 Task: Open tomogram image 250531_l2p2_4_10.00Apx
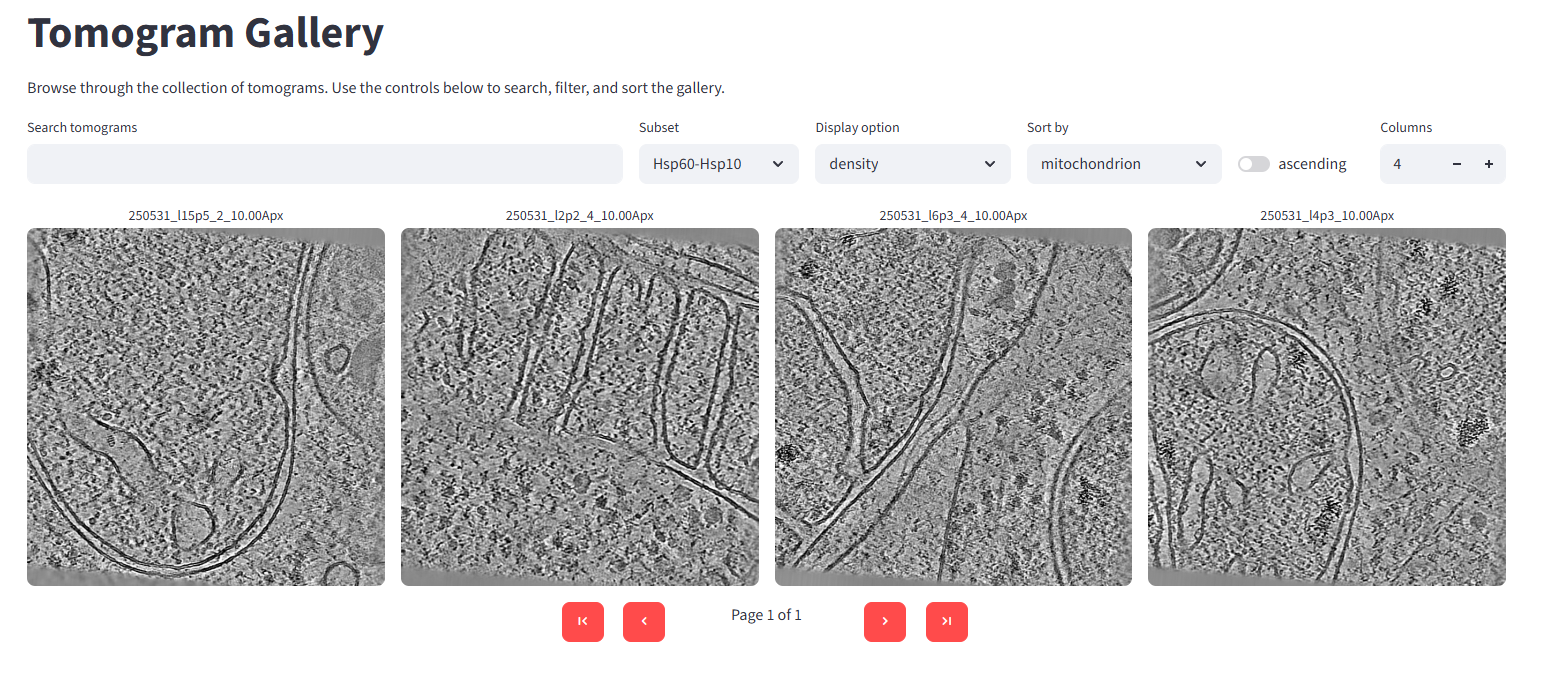pyautogui.click(x=580, y=407)
